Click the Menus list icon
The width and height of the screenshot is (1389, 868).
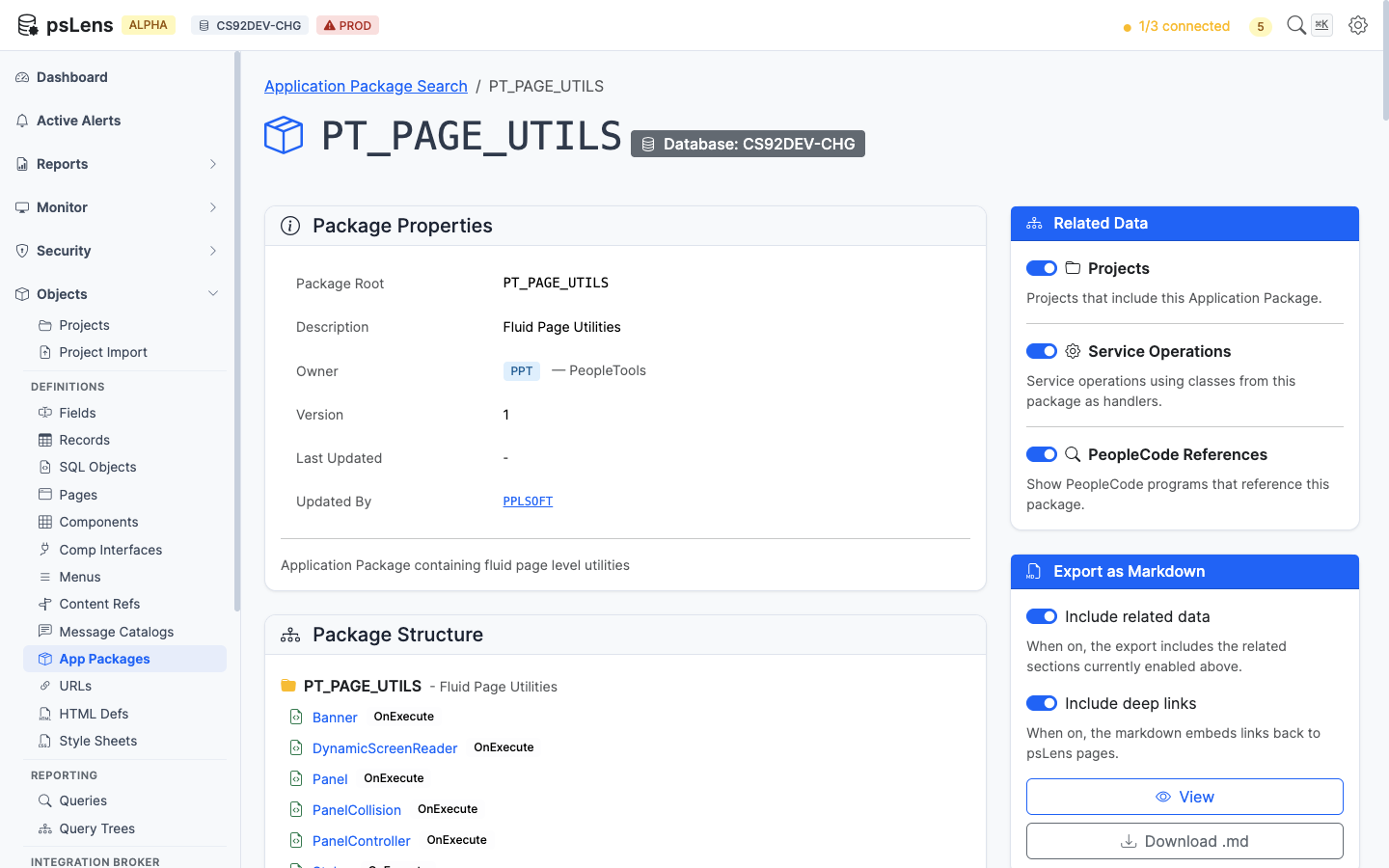44,577
